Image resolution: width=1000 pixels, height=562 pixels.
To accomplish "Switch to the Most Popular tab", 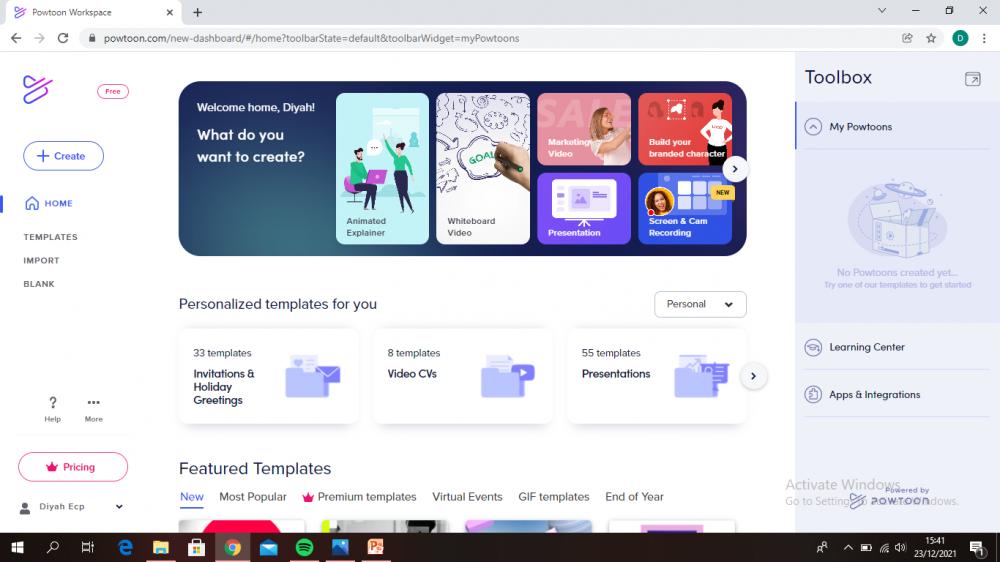I will point(253,497).
